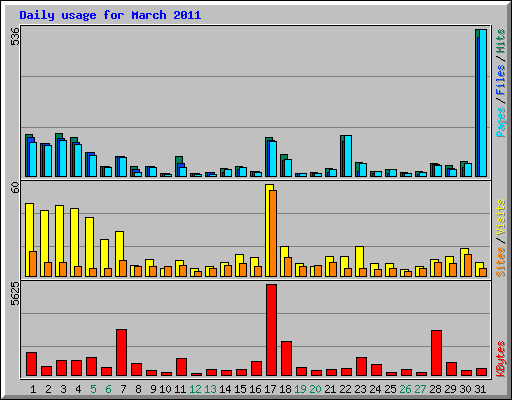Click the Sites legend label
Screen dimensions: 512x400
tap(501, 262)
